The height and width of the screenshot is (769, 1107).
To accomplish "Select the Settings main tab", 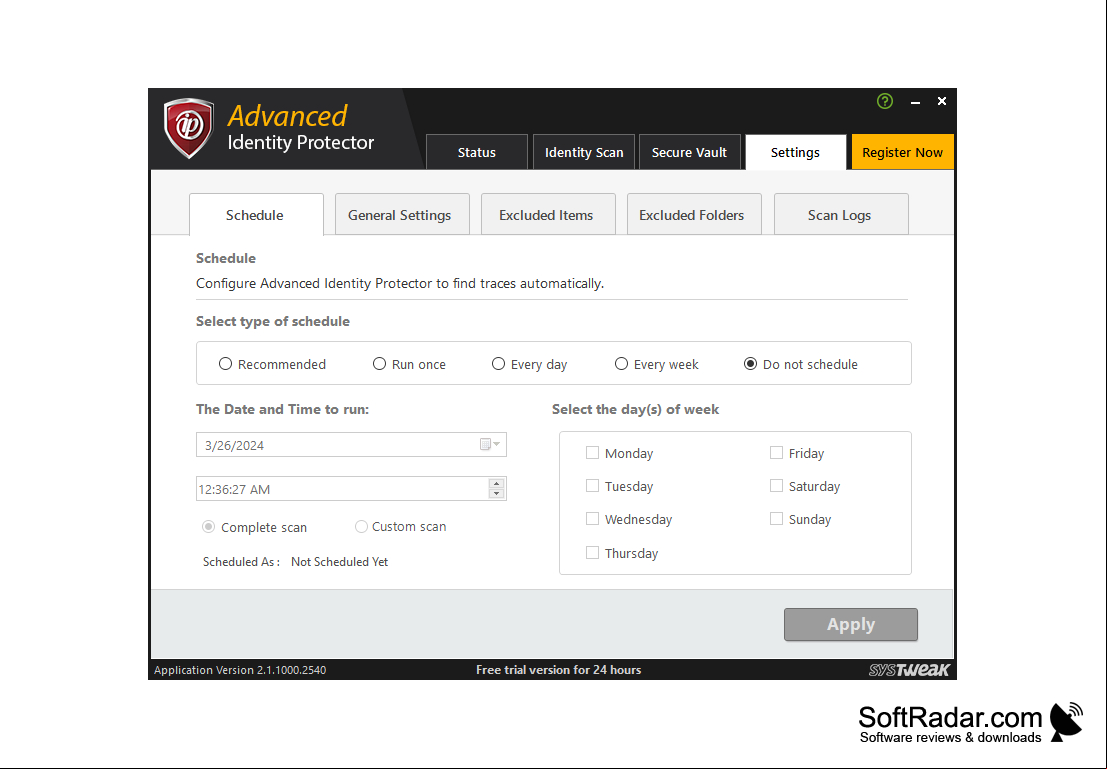I will (x=796, y=152).
